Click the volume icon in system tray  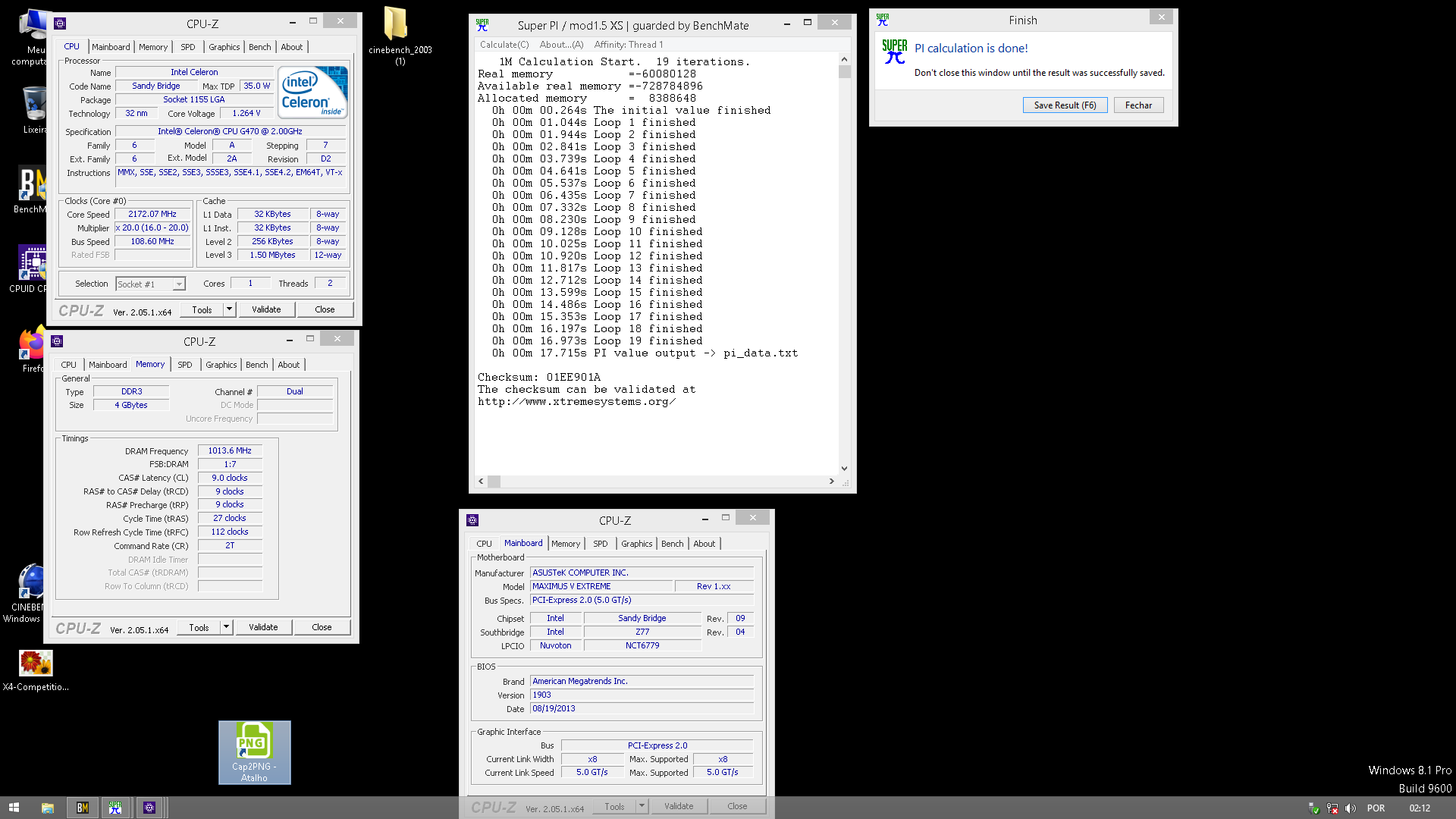pos(1350,808)
